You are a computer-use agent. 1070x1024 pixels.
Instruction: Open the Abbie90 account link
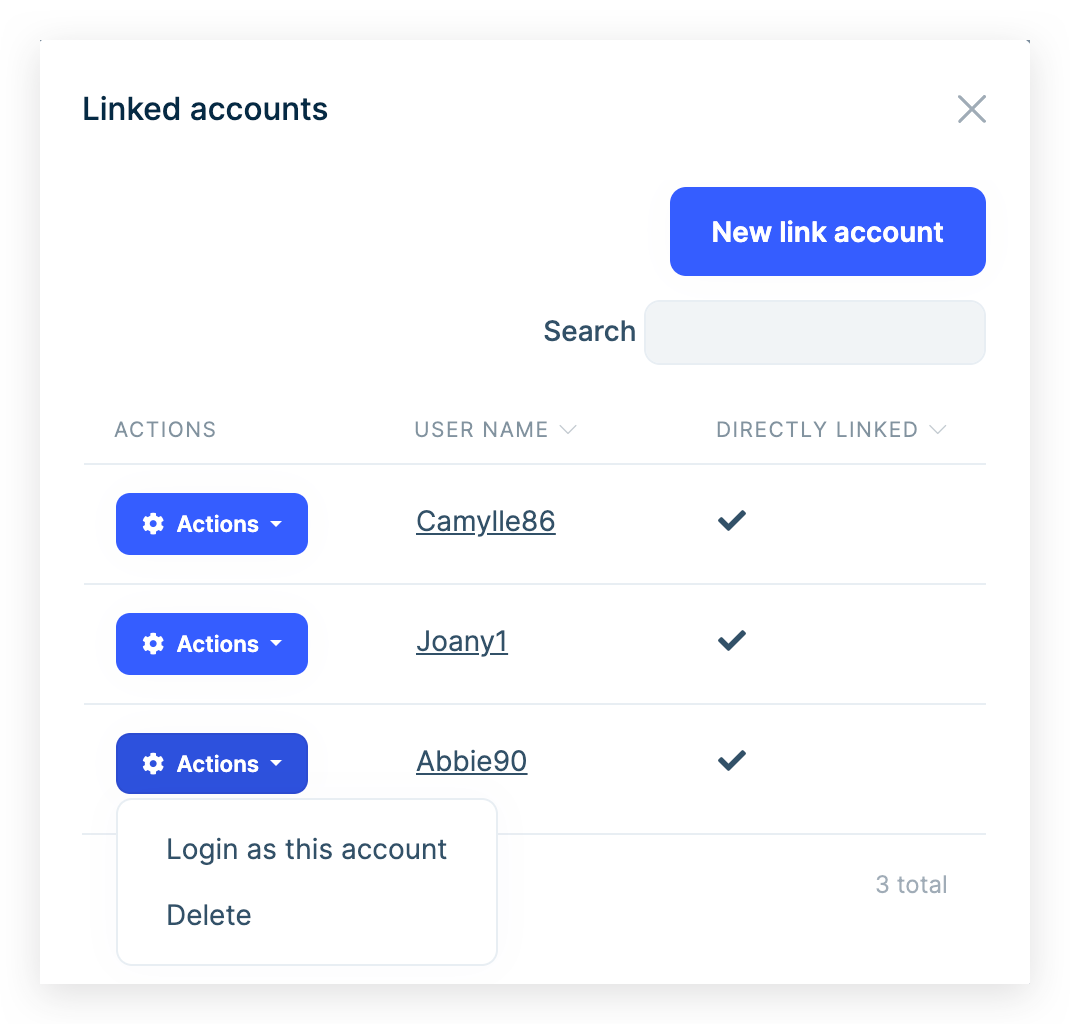[471, 761]
